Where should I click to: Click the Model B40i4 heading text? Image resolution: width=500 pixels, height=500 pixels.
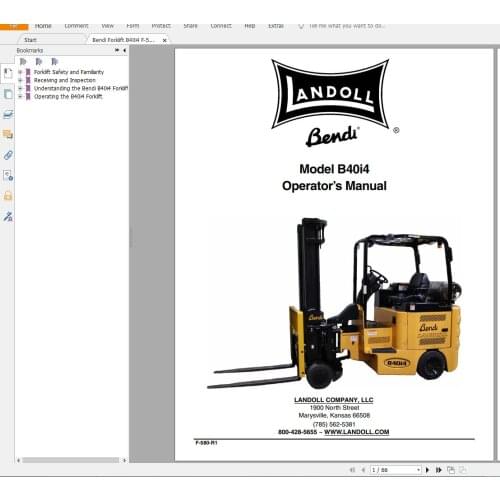[334, 169]
